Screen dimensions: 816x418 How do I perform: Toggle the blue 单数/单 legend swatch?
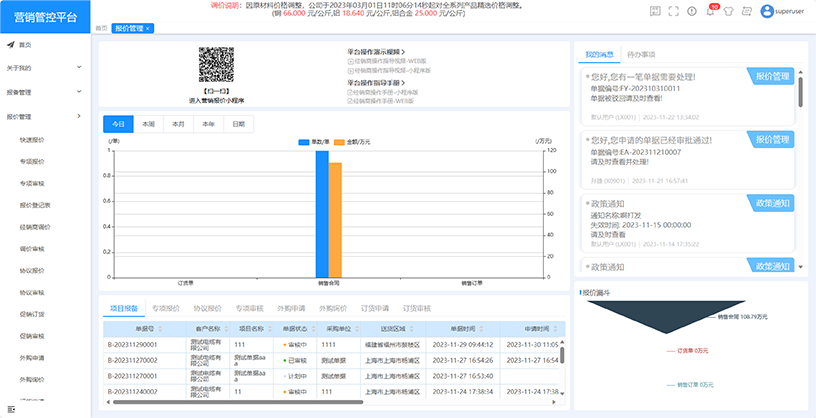click(304, 142)
